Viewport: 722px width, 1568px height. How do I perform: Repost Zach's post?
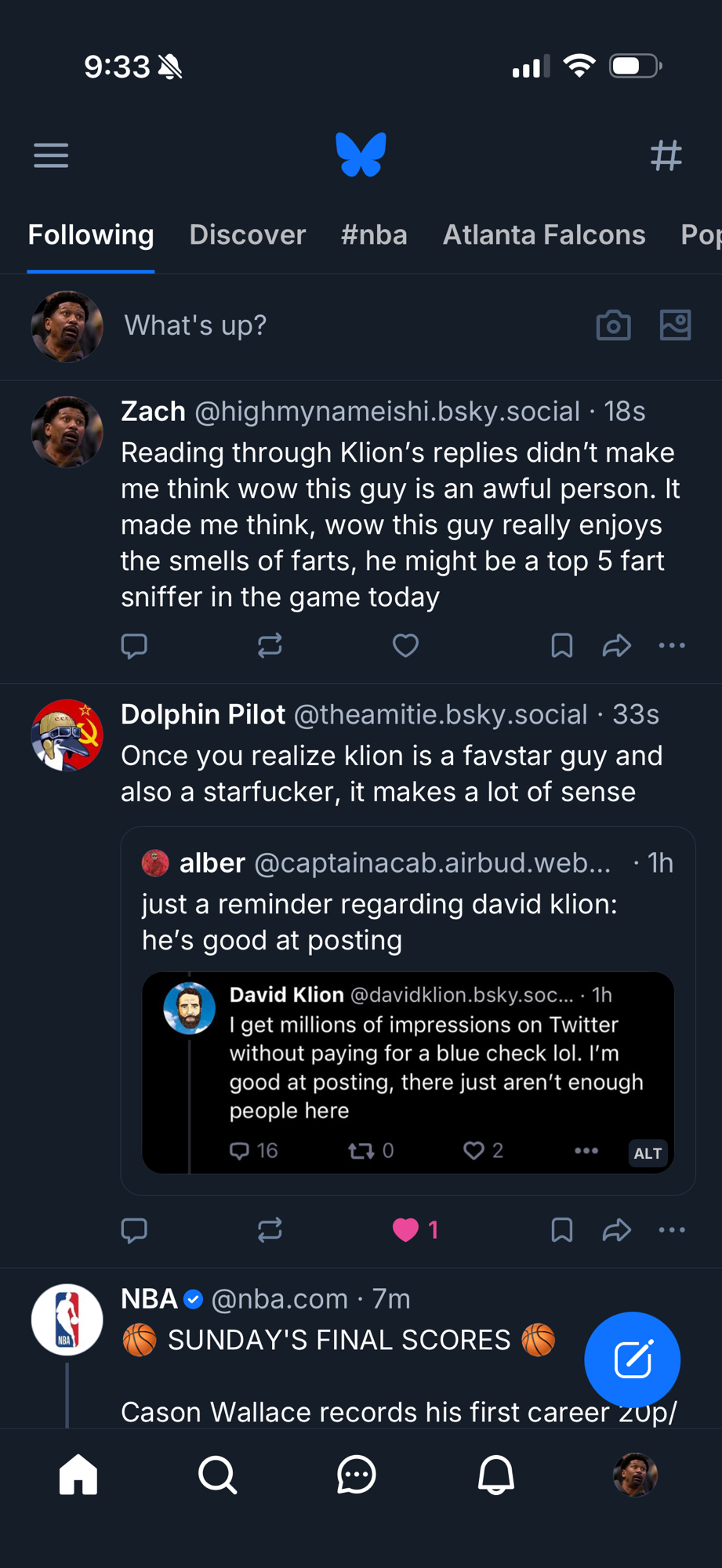point(270,646)
